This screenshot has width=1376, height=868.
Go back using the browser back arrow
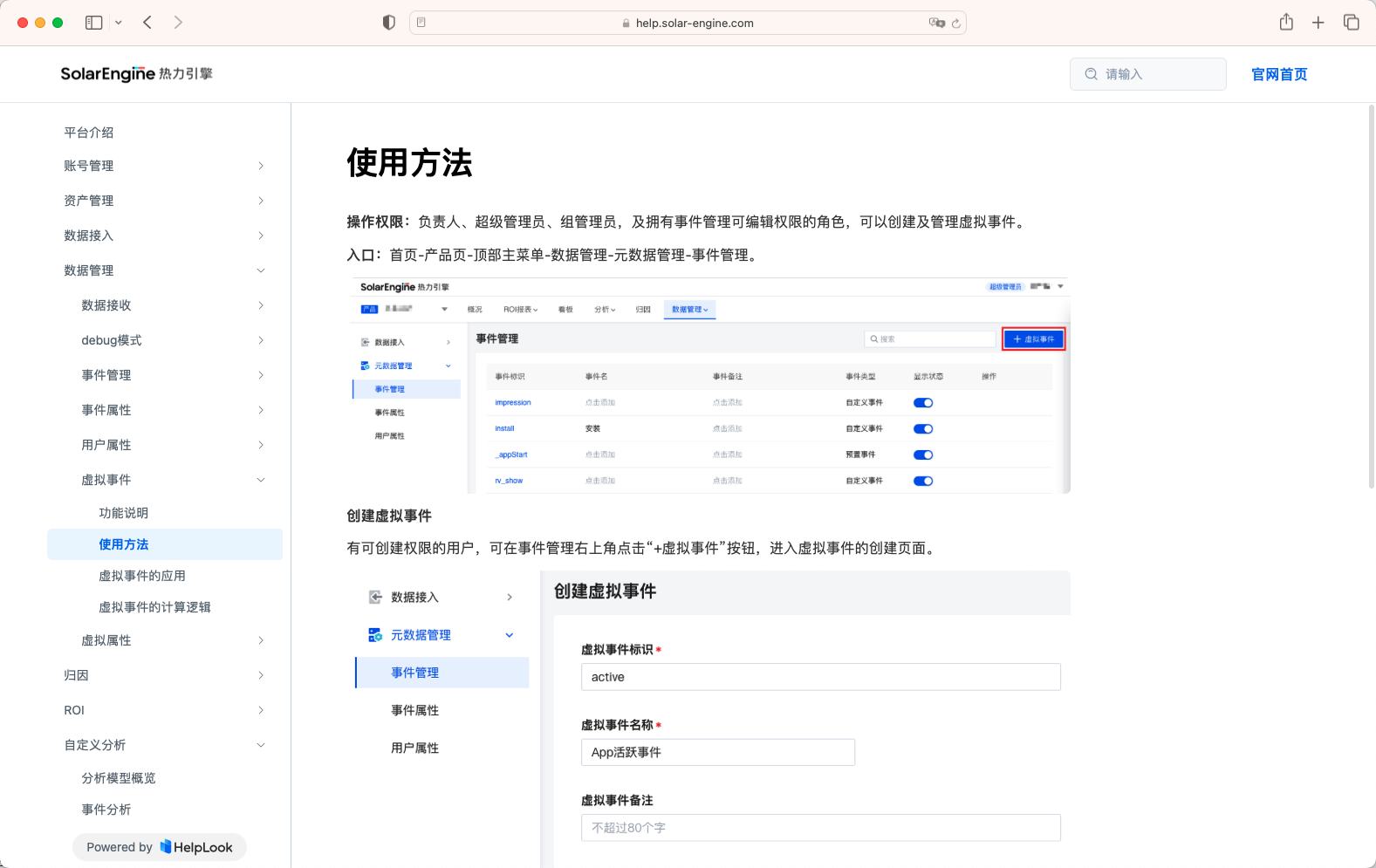[147, 23]
